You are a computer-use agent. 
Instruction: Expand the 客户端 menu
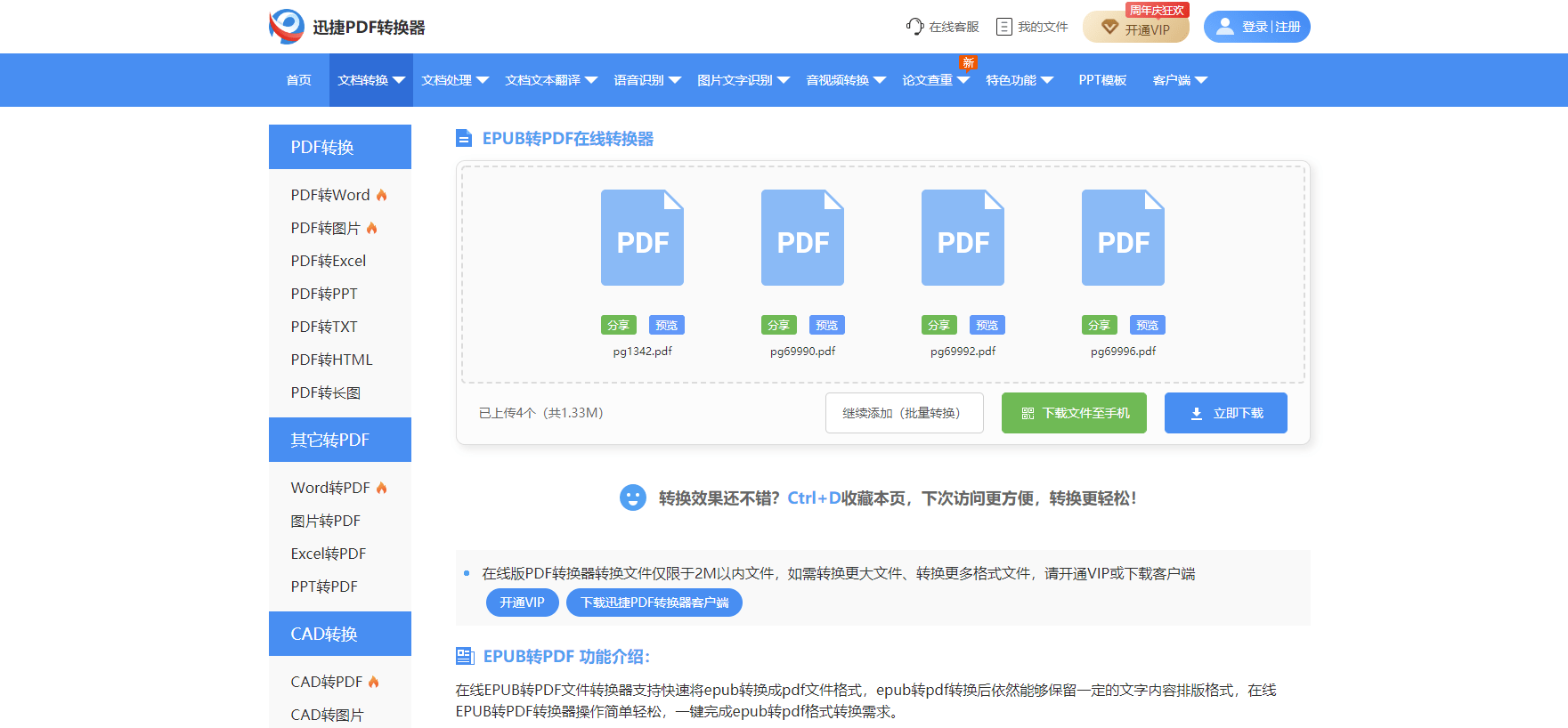click(x=1180, y=80)
